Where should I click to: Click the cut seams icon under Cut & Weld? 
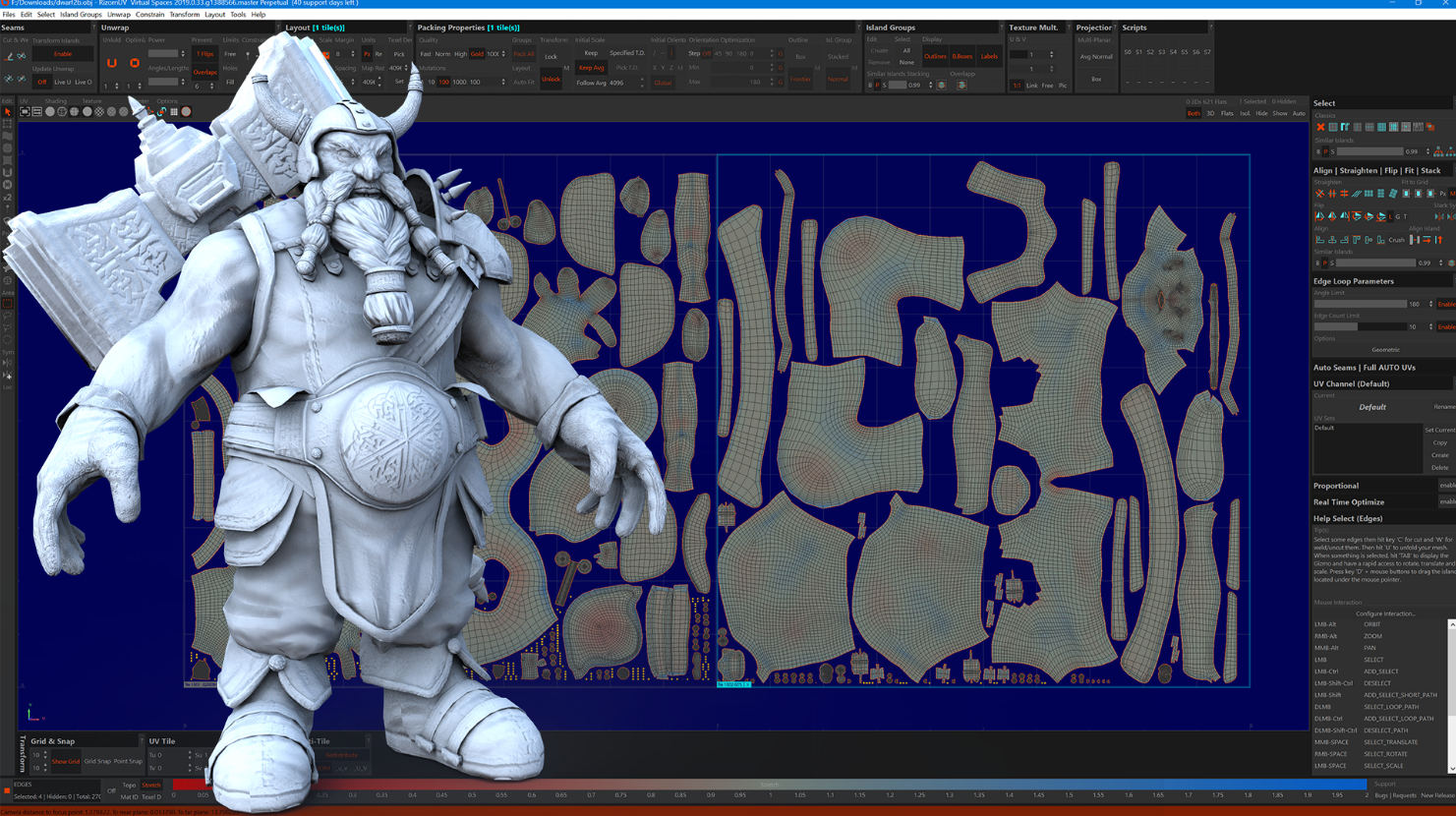(x=9, y=56)
